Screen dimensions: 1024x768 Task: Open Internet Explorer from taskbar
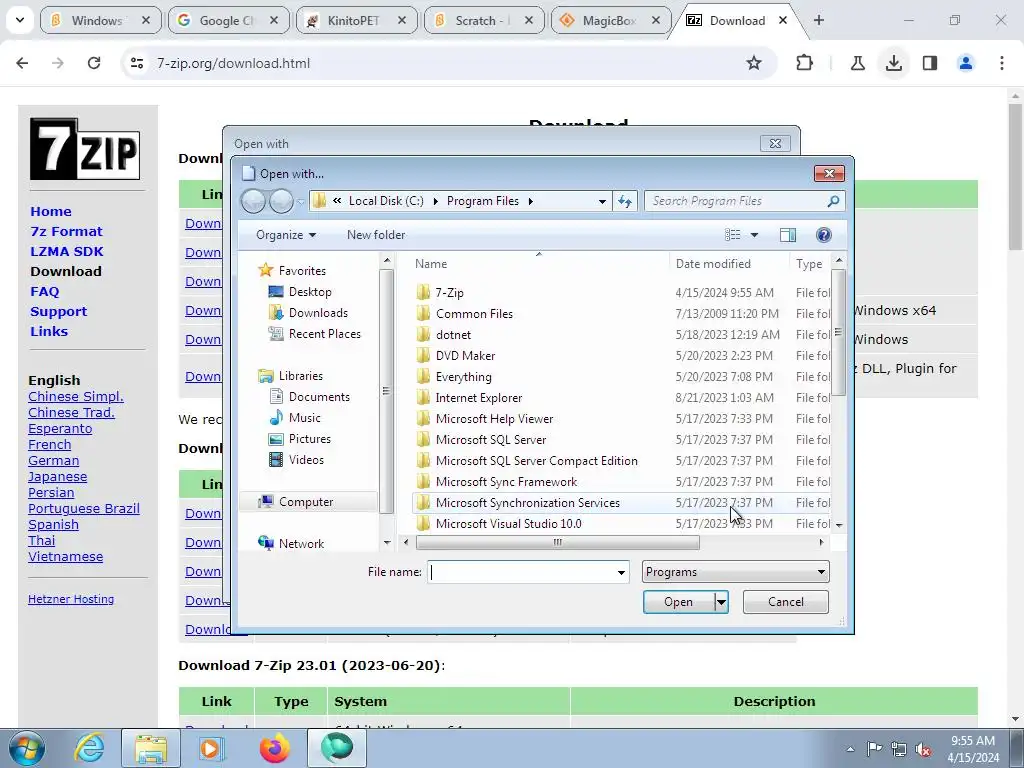(89, 748)
